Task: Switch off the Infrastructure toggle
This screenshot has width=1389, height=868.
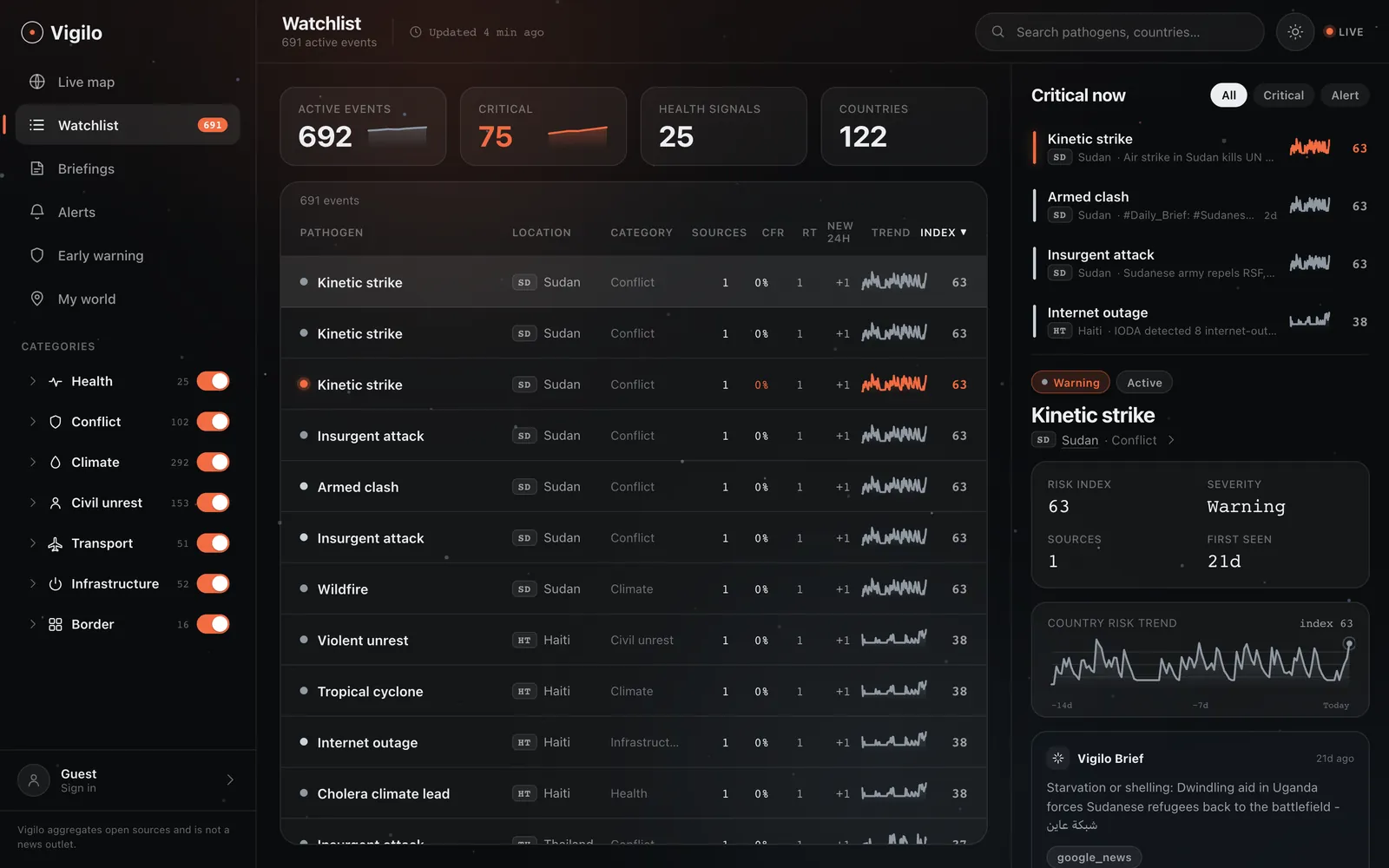Action: tap(213, 583)
